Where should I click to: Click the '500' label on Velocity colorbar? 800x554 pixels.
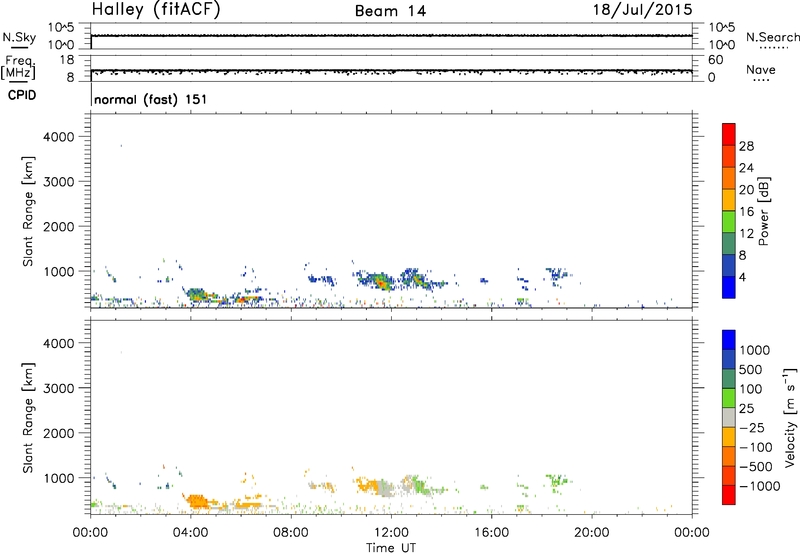click(751, 369)
